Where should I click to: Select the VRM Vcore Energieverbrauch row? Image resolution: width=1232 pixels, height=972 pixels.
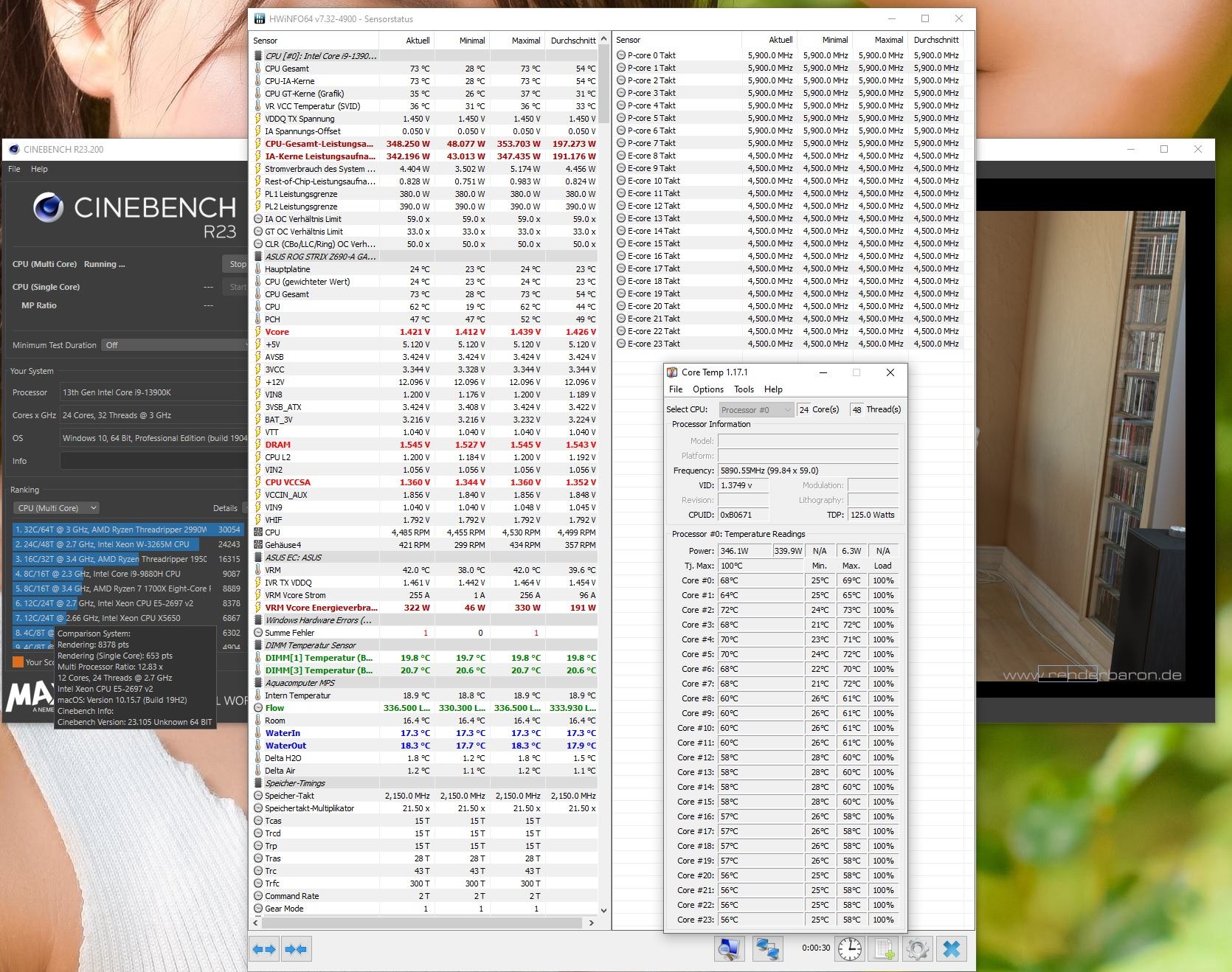coord(425,608)
